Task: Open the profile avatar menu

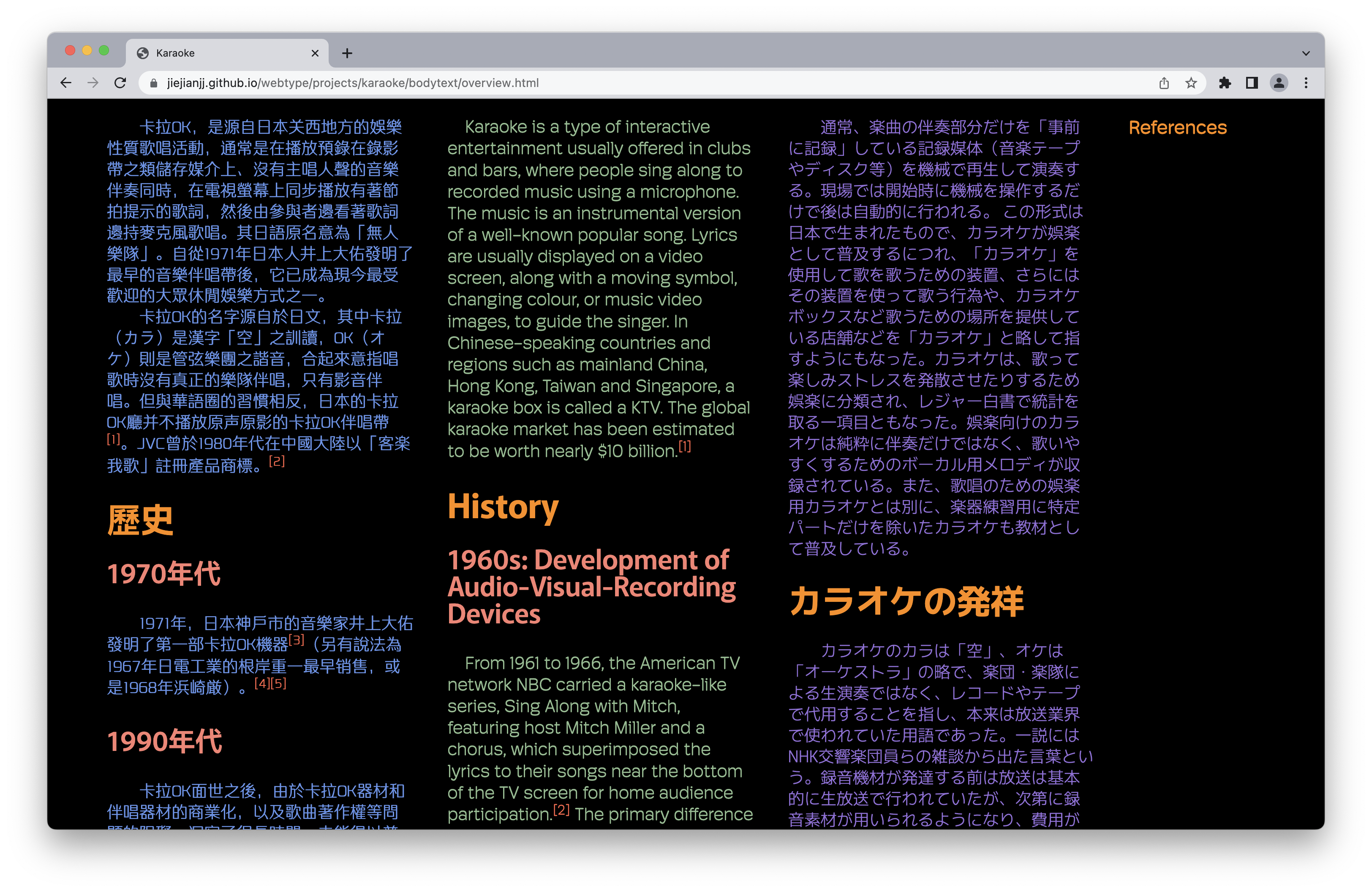Action: [x=1279, y=83]
